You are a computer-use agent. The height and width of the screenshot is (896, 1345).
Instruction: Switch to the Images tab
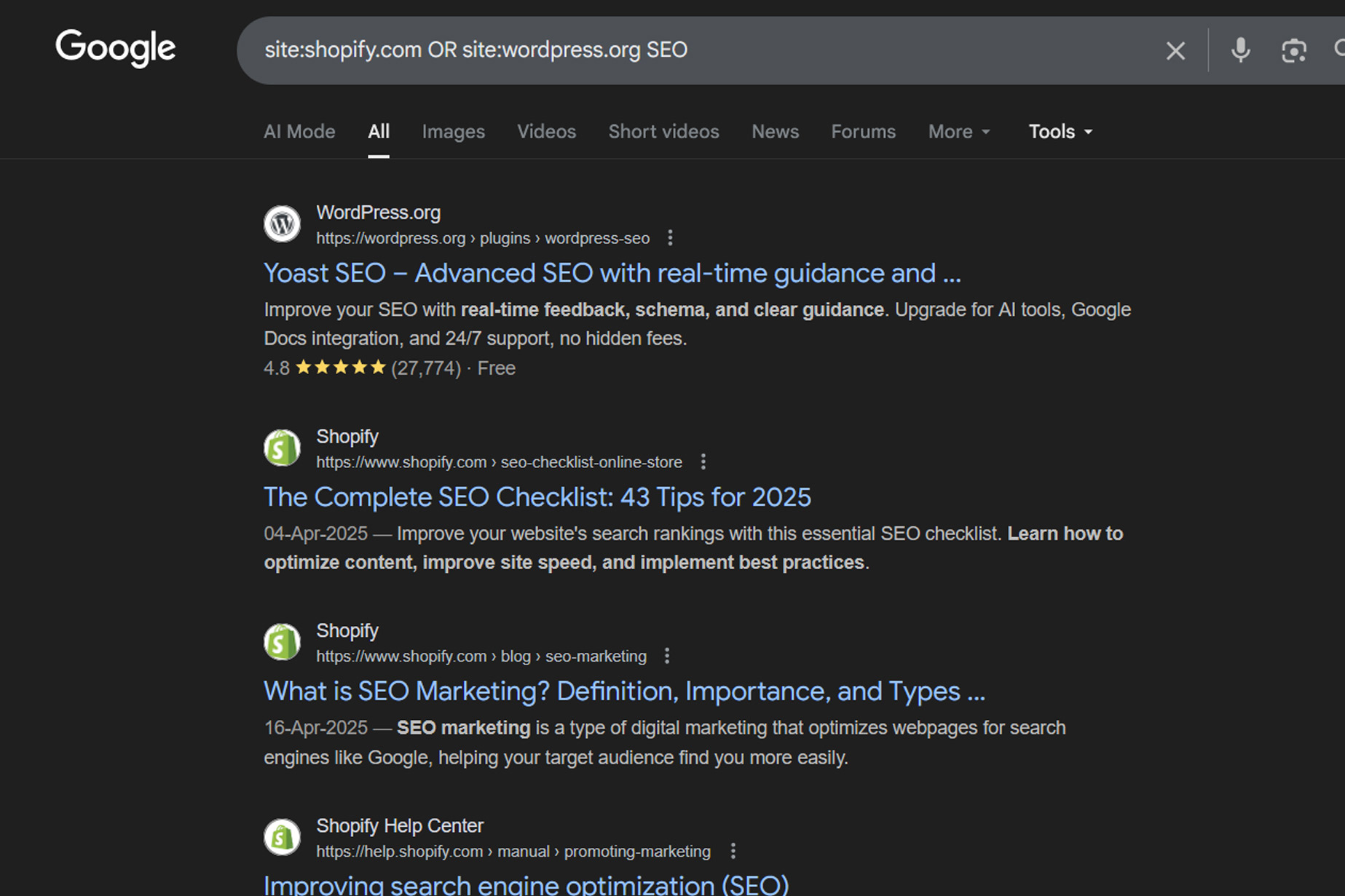453,132
